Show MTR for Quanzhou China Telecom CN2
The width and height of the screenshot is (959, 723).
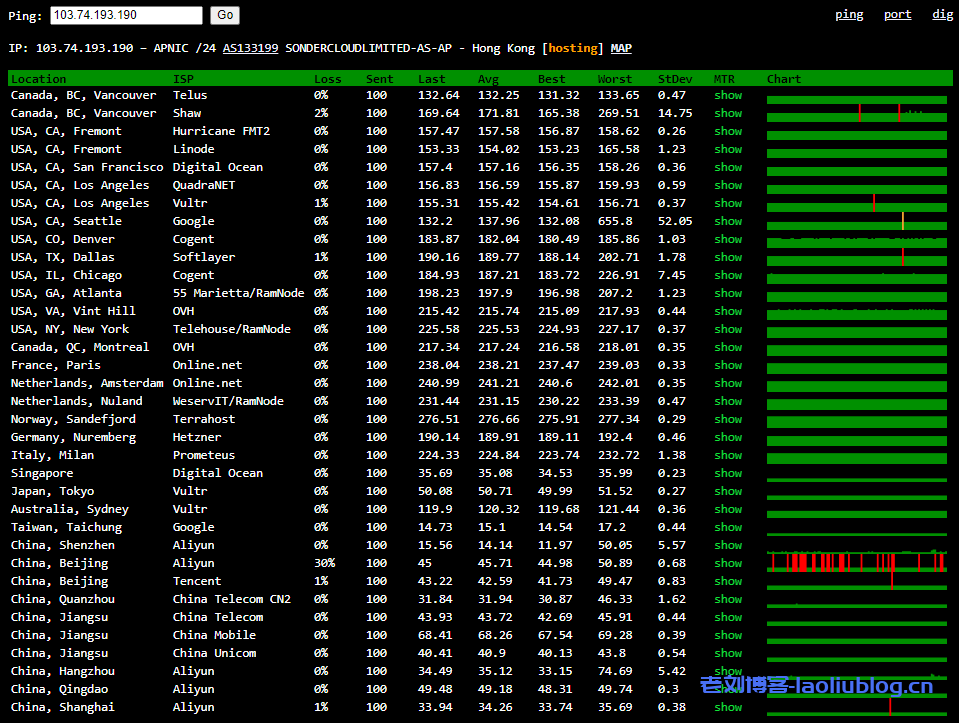[728, 600]
